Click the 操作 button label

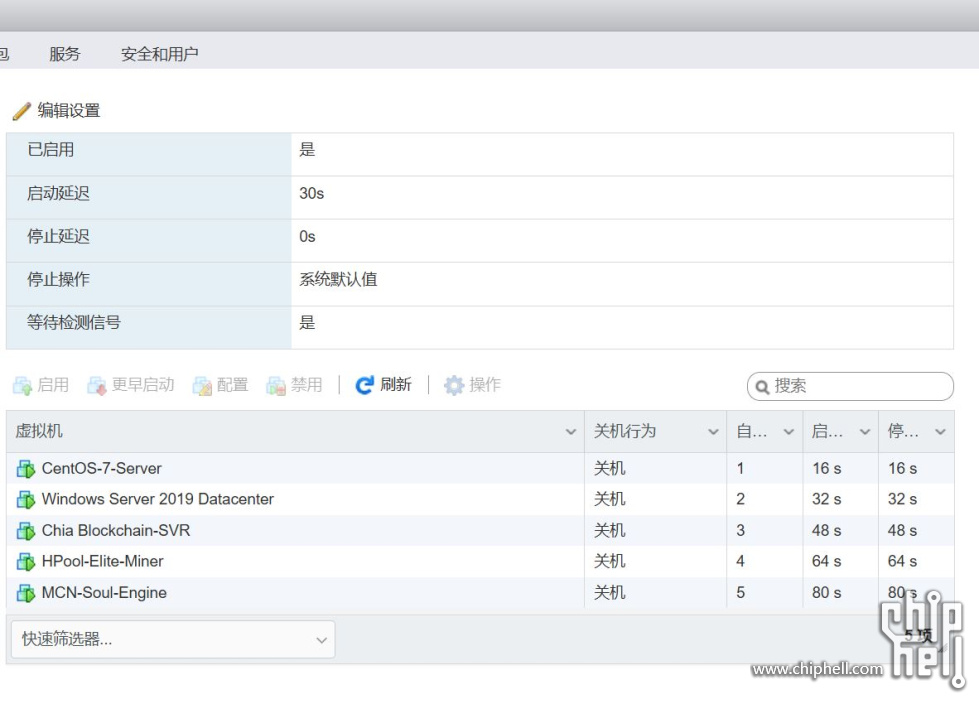click(485, 384)
